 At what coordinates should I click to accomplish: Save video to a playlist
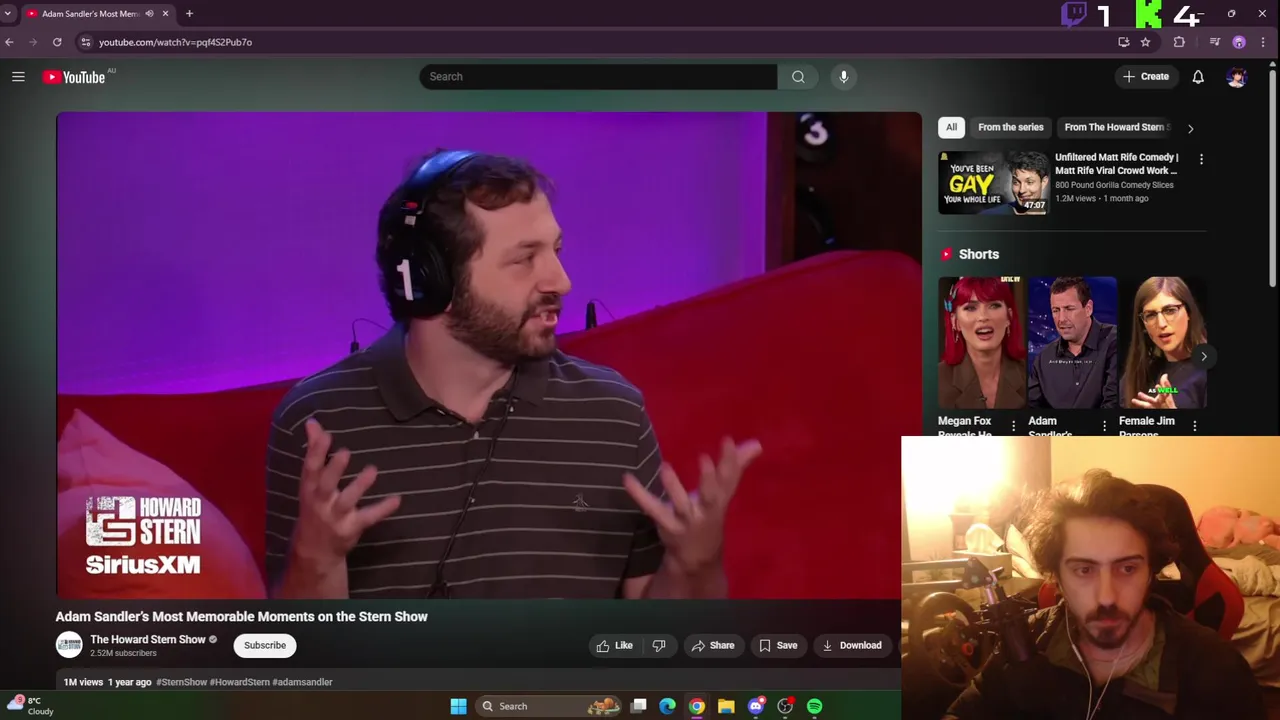(x=778, y=645)
